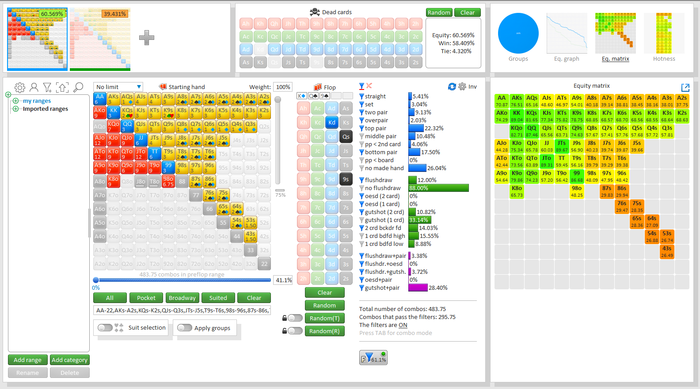Screen dimensions: 700x389
Task: Click the player profile icon above the range tree
Action: pyautogui.click(x=34, y=88)
